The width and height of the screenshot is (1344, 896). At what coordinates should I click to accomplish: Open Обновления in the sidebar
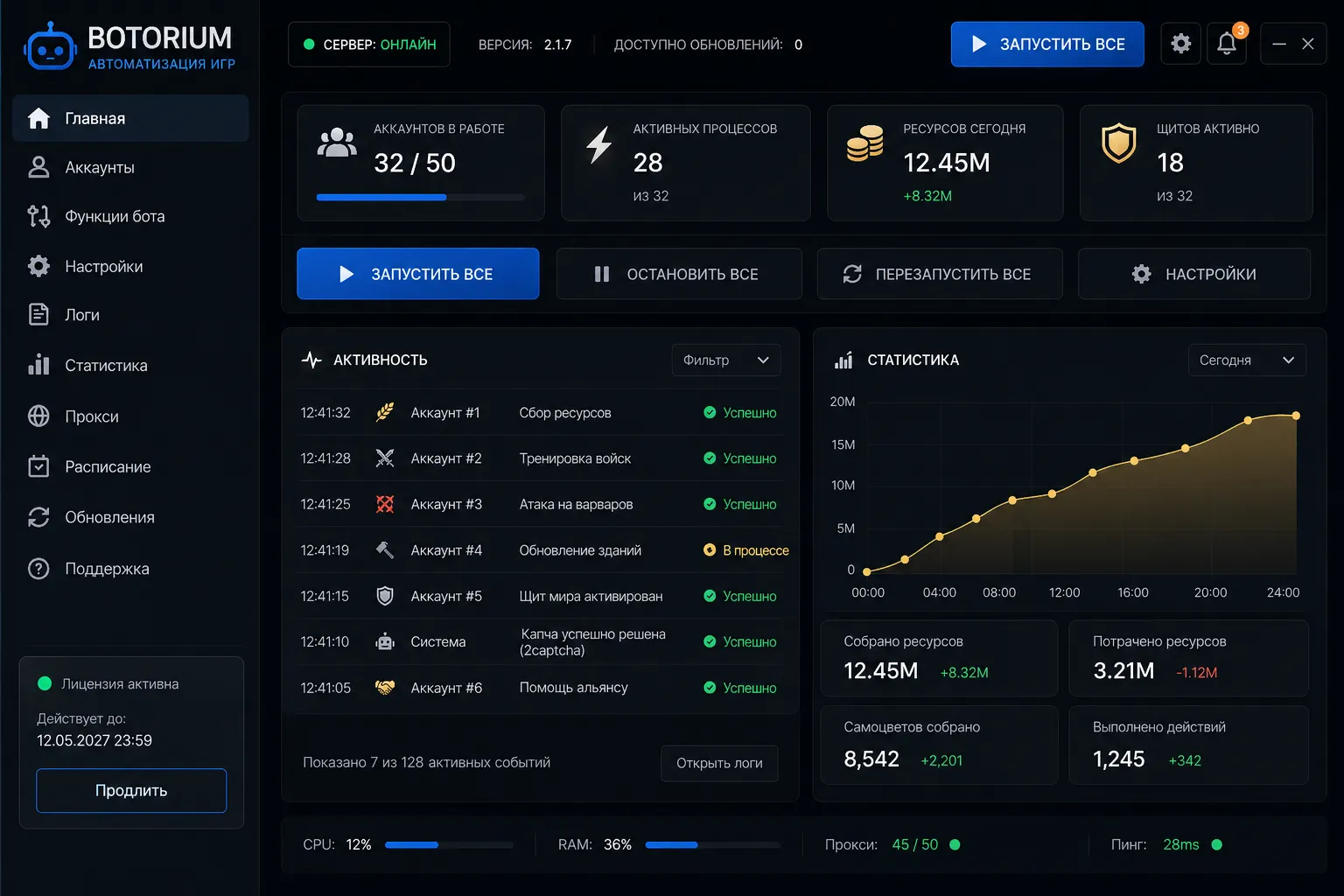click(x=131, y=517)
